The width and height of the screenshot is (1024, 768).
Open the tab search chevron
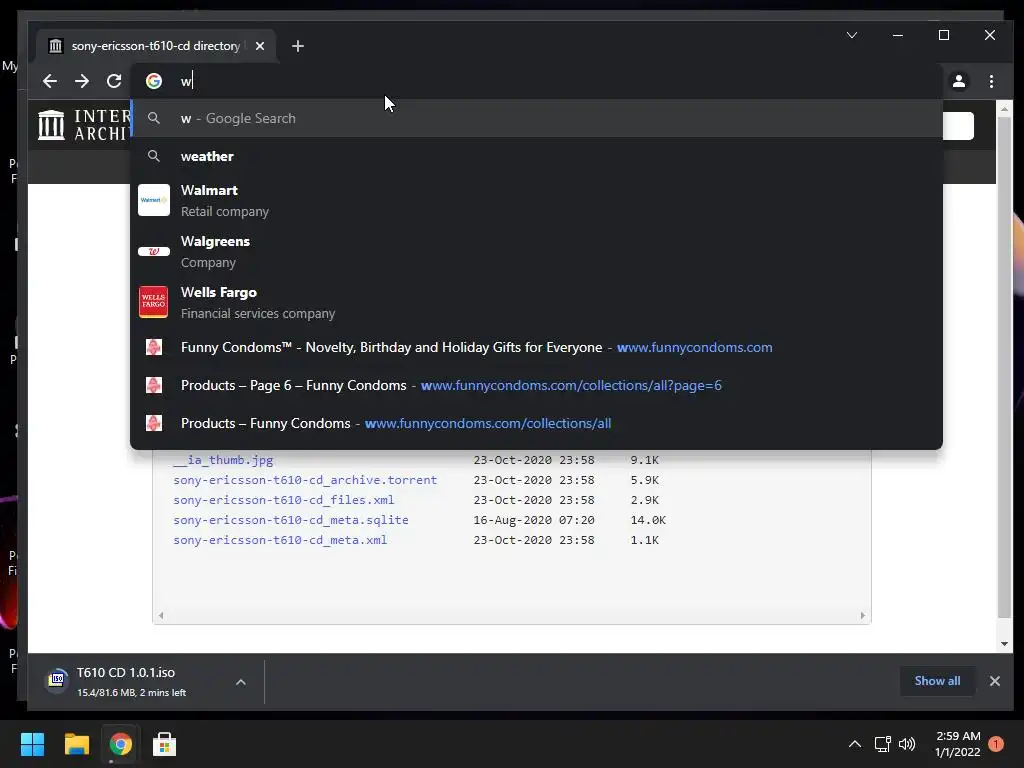click(852, 35)
